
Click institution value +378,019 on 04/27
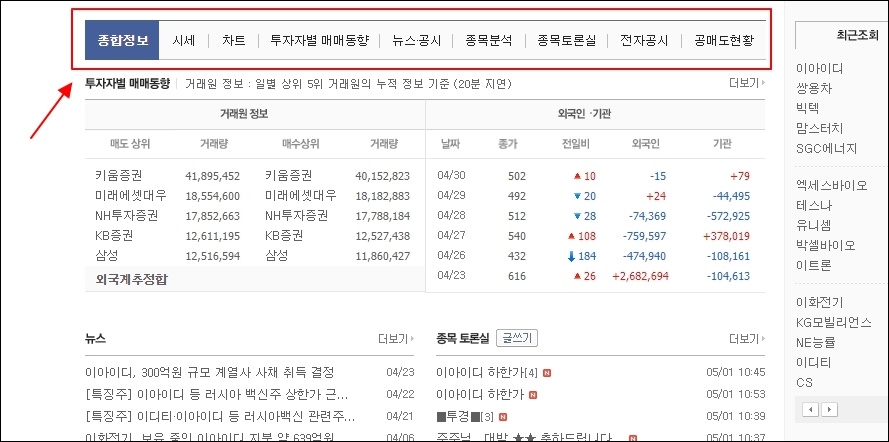(x=726, y=236)
